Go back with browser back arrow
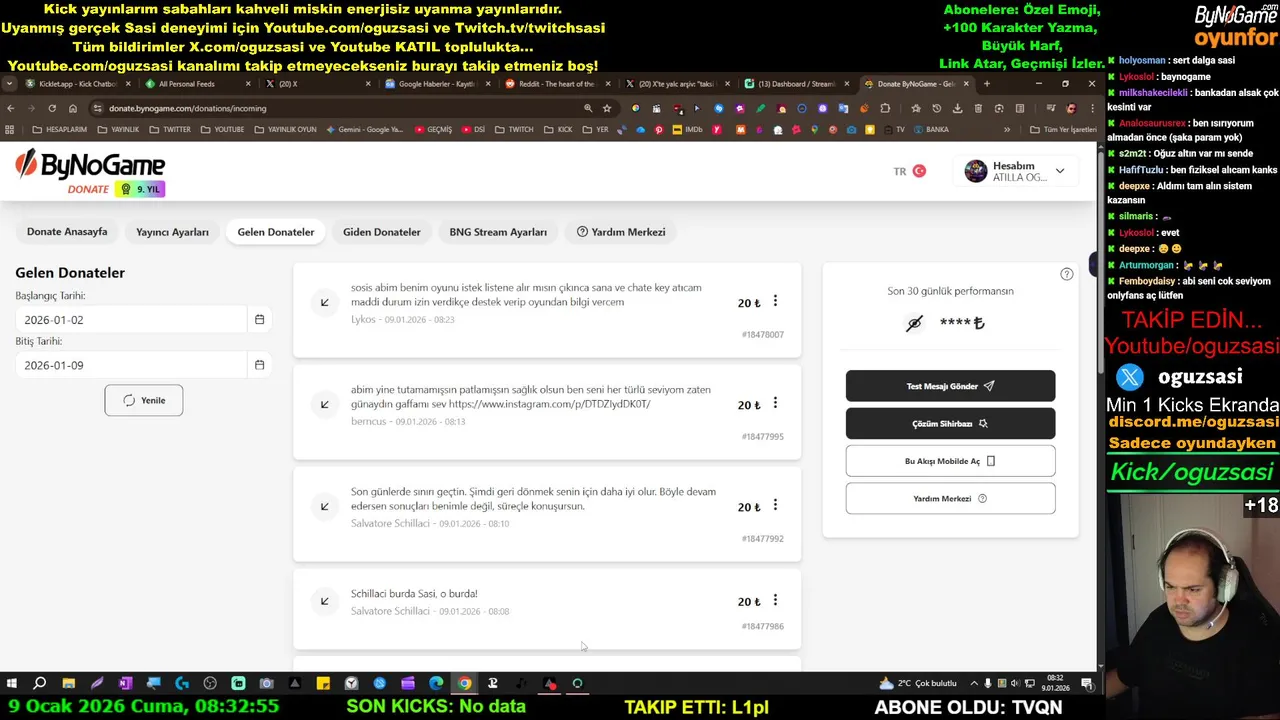The width and height of the screenshot is (1280, 720). (11, 108)
